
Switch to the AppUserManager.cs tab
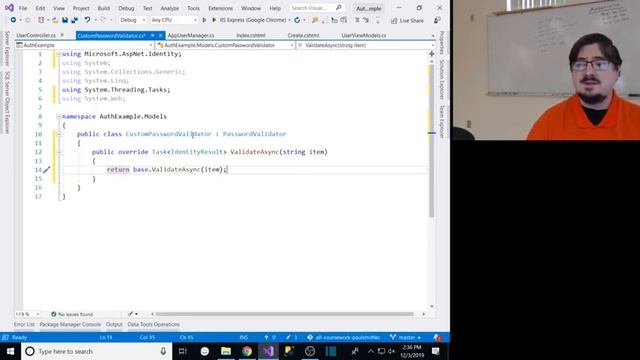point(191,36)
